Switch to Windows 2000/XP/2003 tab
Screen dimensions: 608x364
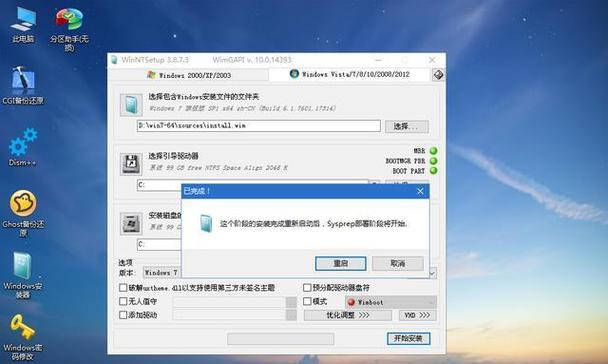(x=189, y=75)
